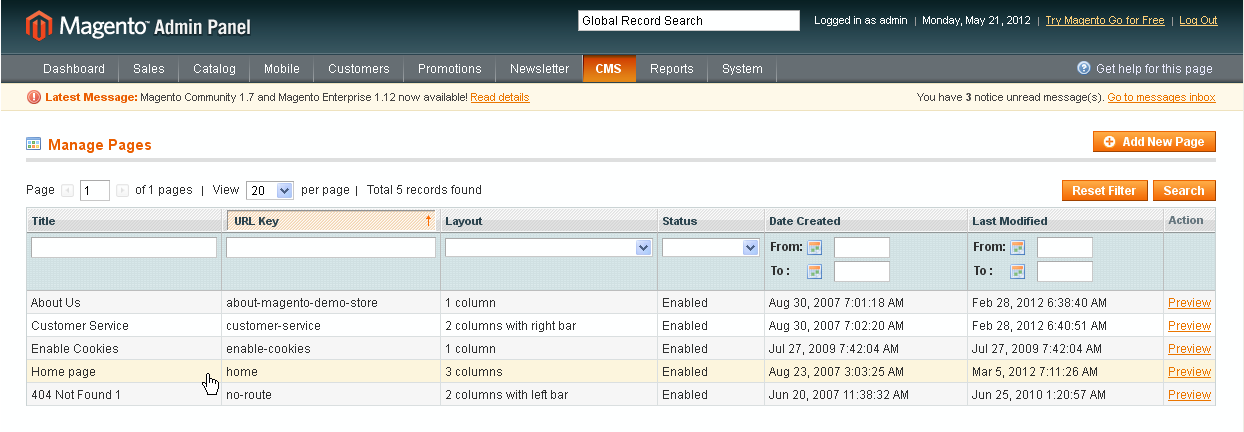
Task: Preview the Customer Service page
Action: point(1189,326)
